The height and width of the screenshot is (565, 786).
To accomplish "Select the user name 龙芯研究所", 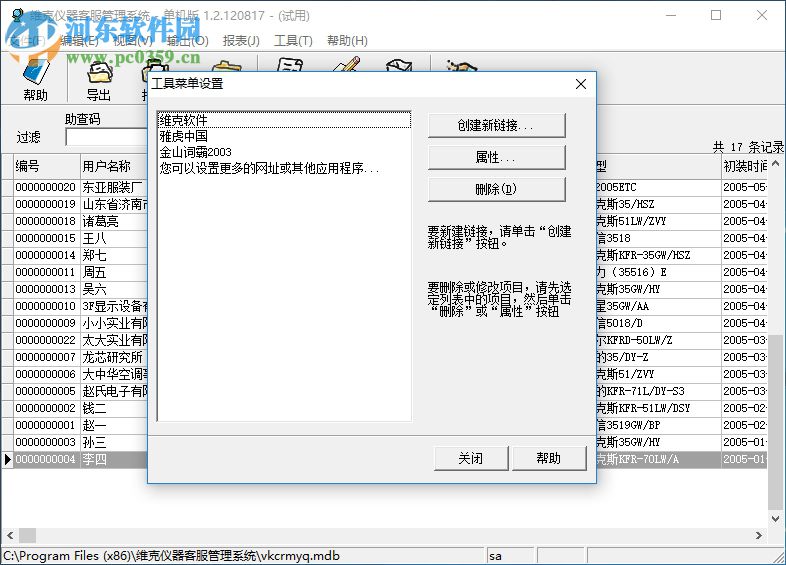I will pyautogui.click(x=114, y=357).
